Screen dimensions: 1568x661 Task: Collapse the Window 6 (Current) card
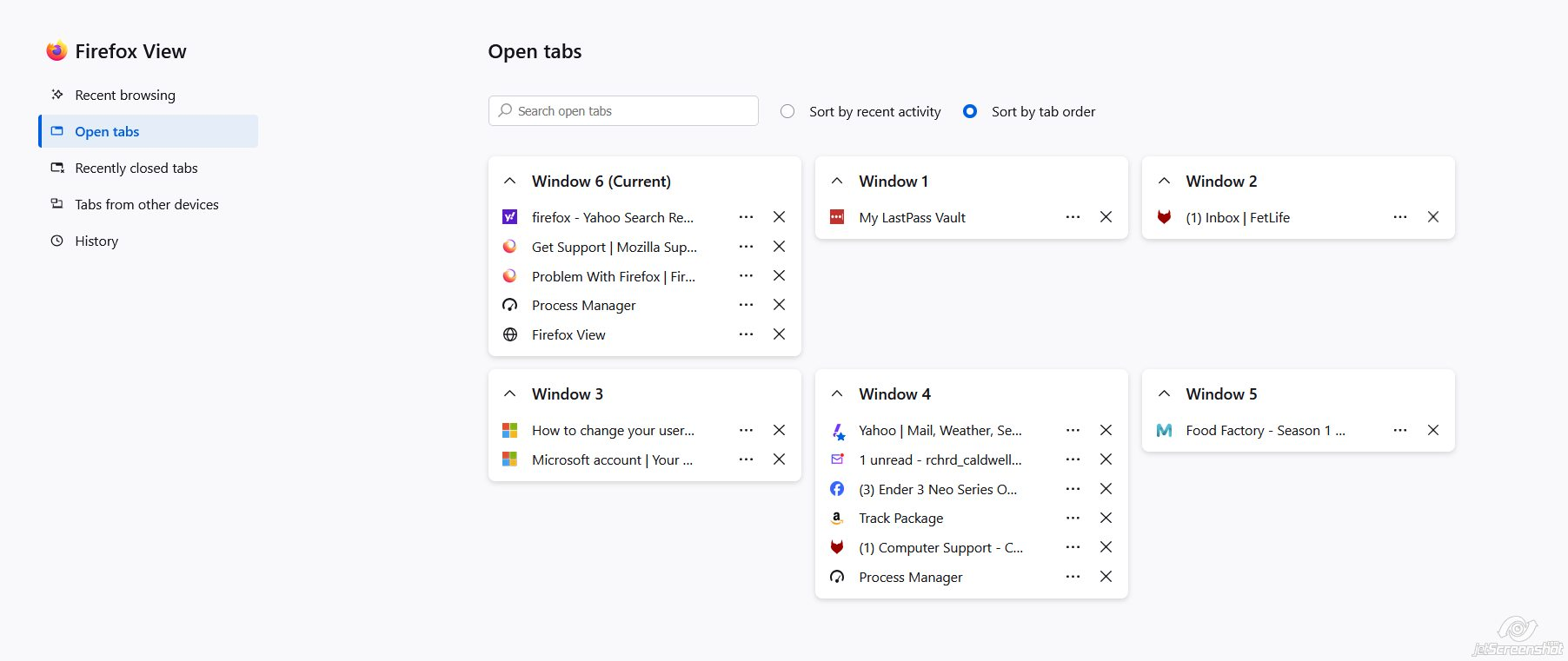coord(510,181)
